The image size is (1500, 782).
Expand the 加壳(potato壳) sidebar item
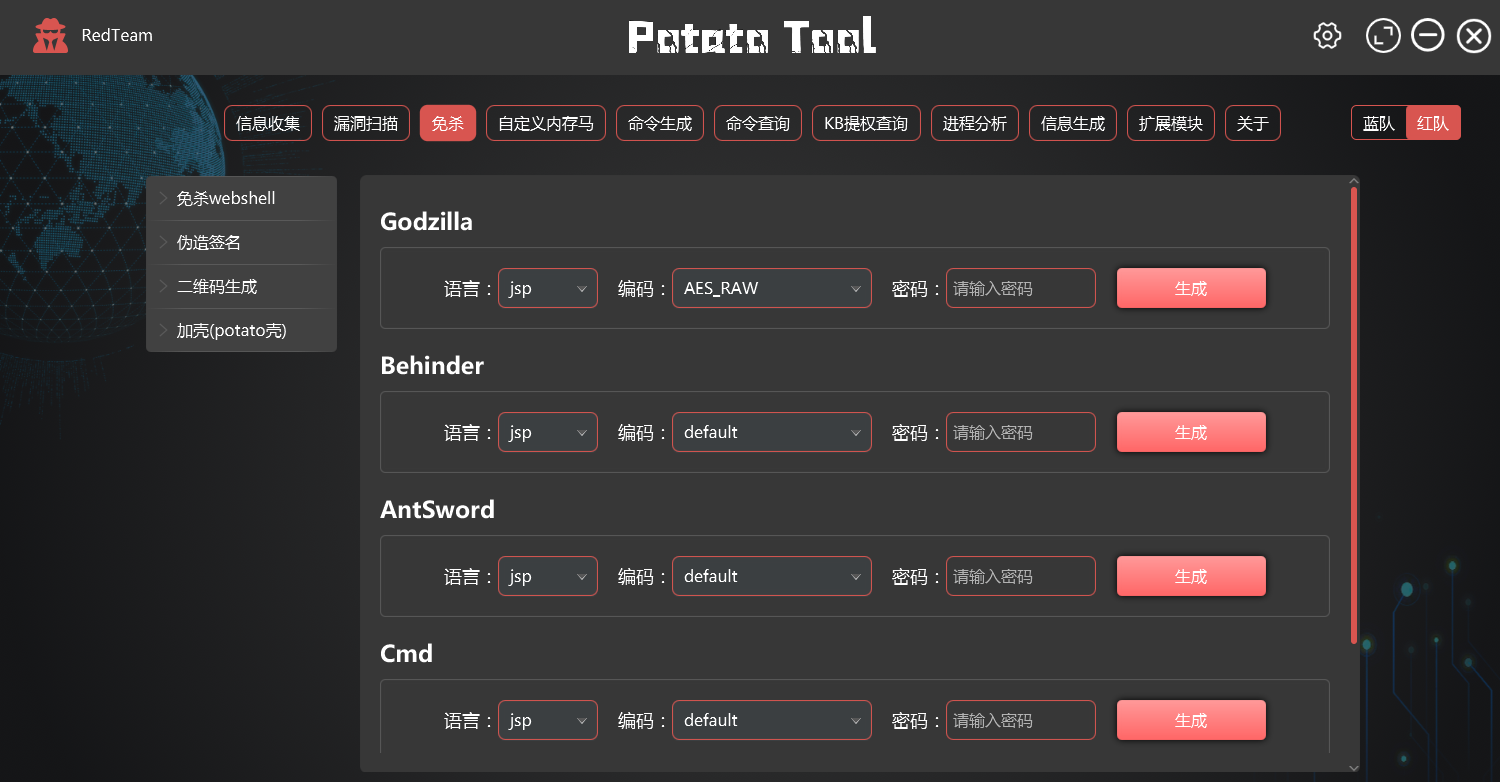[241, 330]
